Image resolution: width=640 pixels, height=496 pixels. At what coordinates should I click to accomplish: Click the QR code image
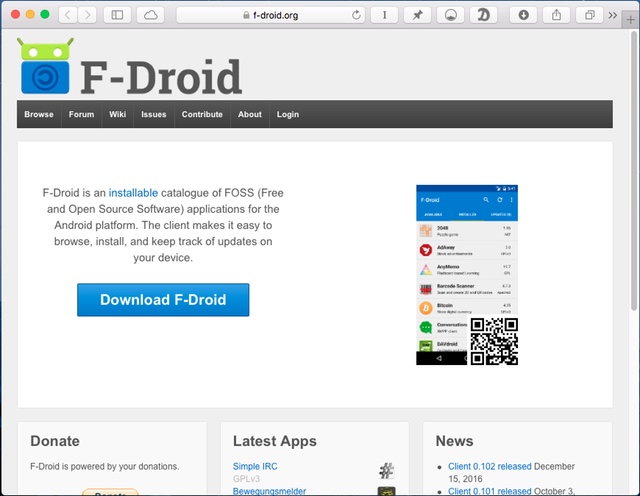point(493,341)
